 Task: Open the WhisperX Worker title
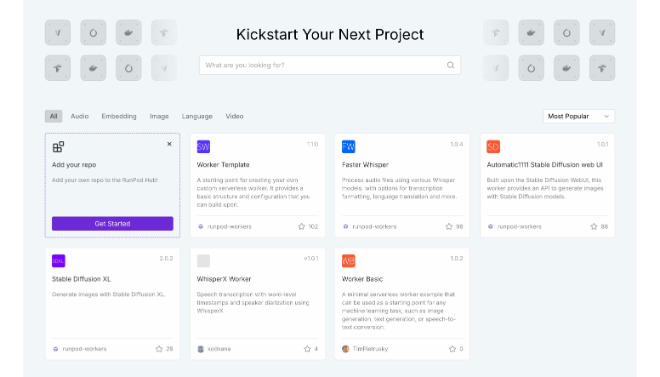click(224, 279)
